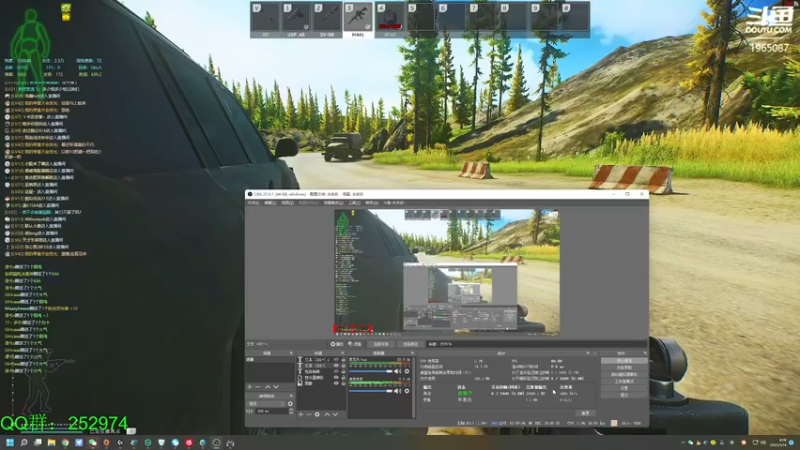The image size is (800, 450).
Task: Click the 重置 button in Stats dock
Action: pyautogui.click(x=585, y=413)
